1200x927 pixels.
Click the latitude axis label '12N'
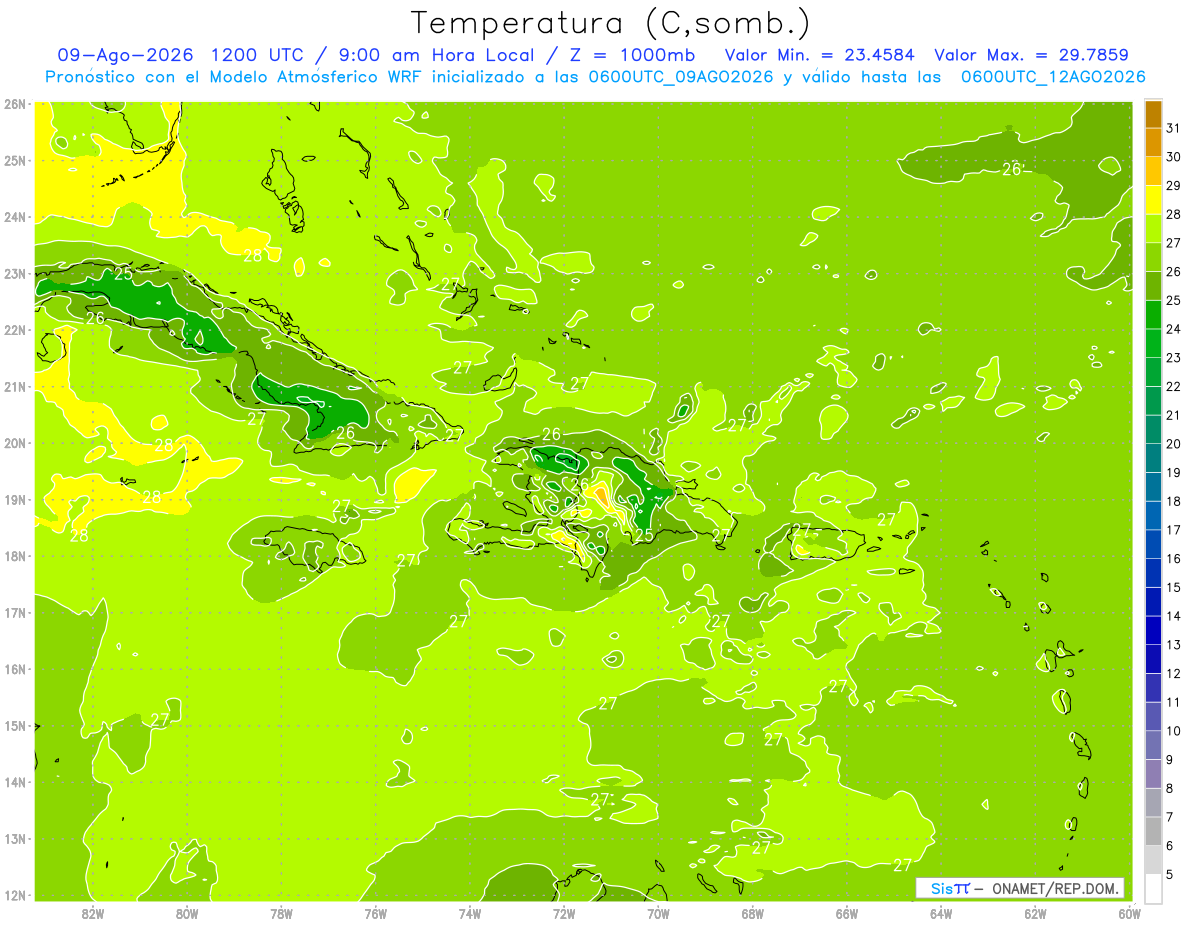15,895
